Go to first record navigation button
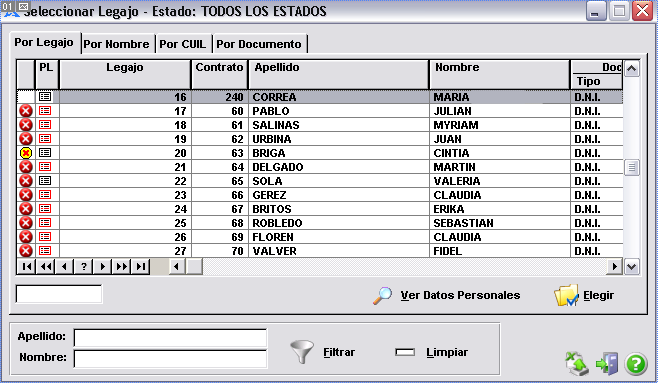This screenshot has width=658, height=383. [x=26, y=266]
